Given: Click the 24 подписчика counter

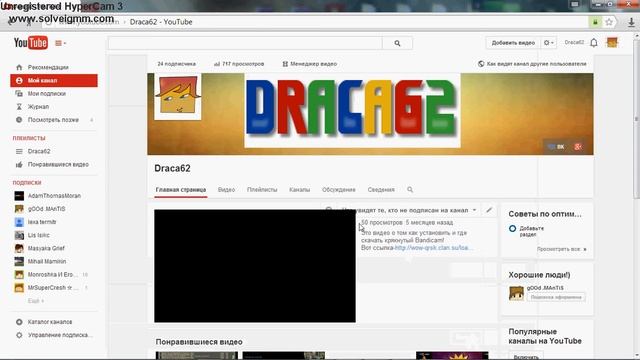Looking at the screenshot, I should [x=176, y=64].
